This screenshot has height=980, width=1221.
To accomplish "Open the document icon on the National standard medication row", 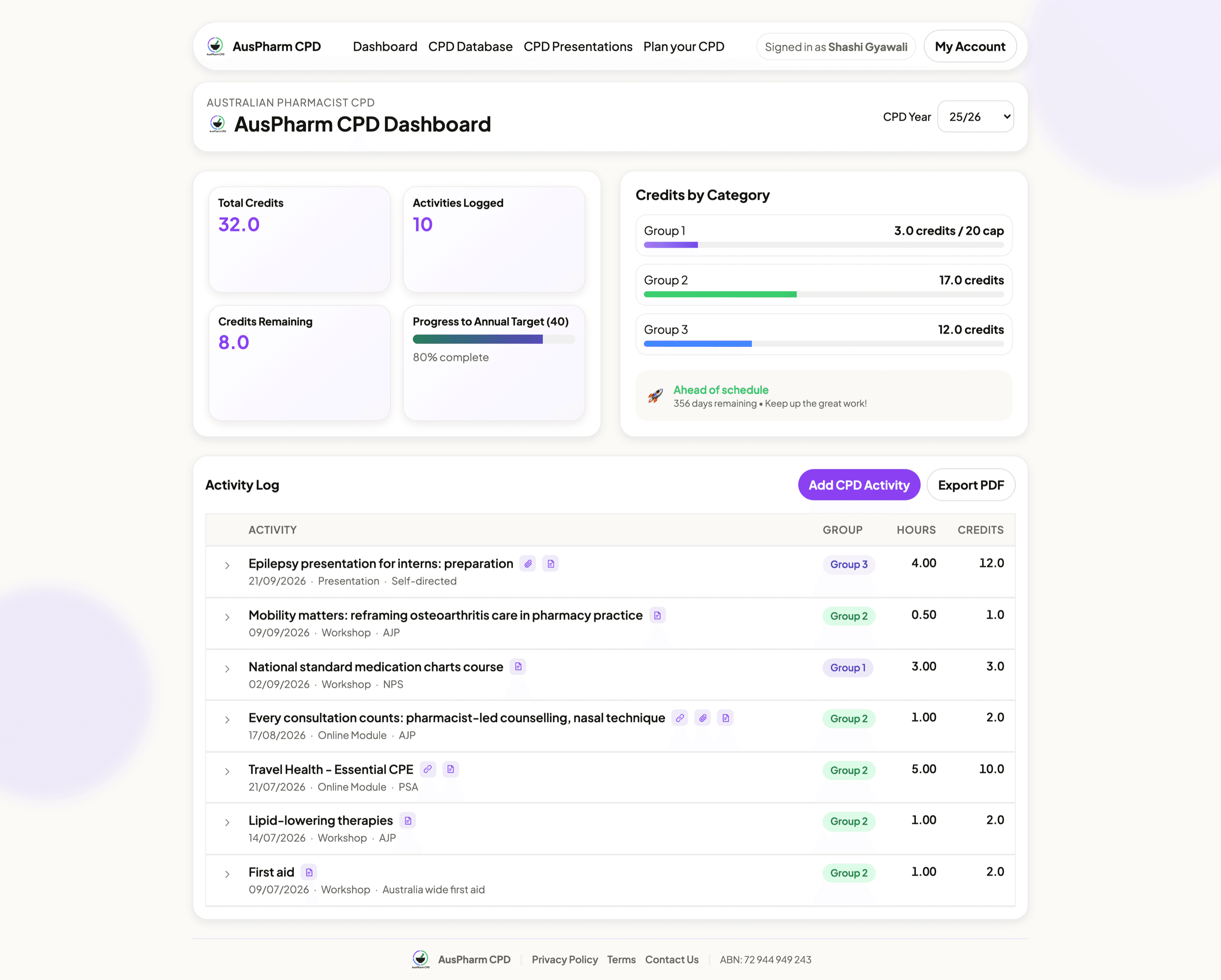I will pyautogui.click(x=518, y=667).
